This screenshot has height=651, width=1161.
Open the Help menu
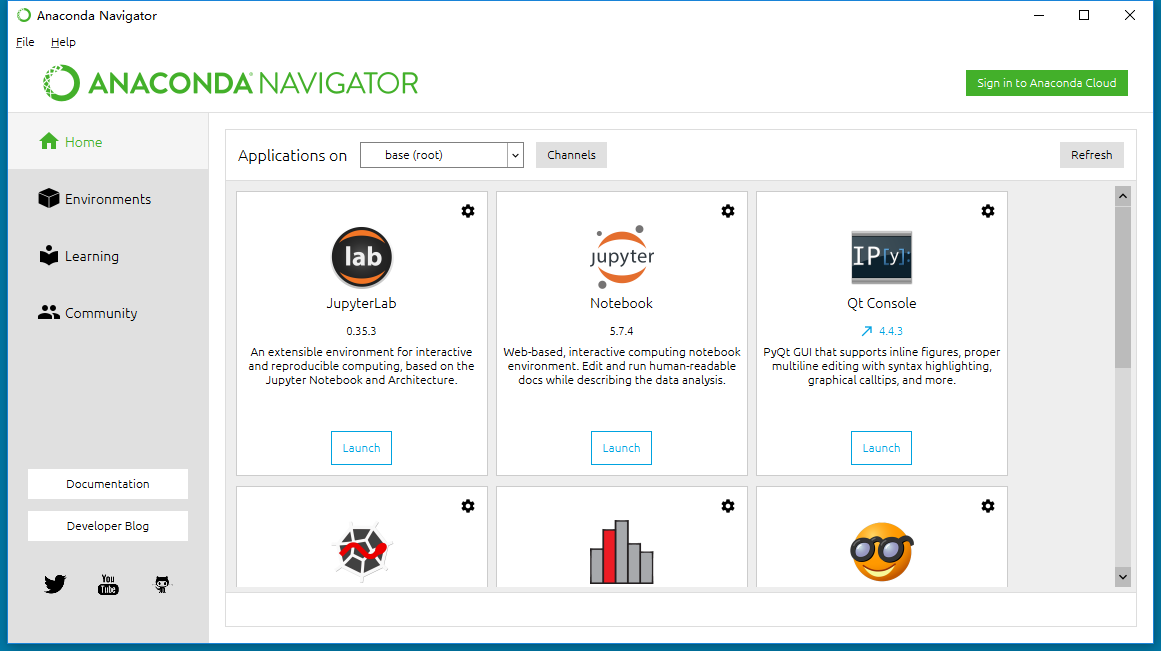[63, 42]
